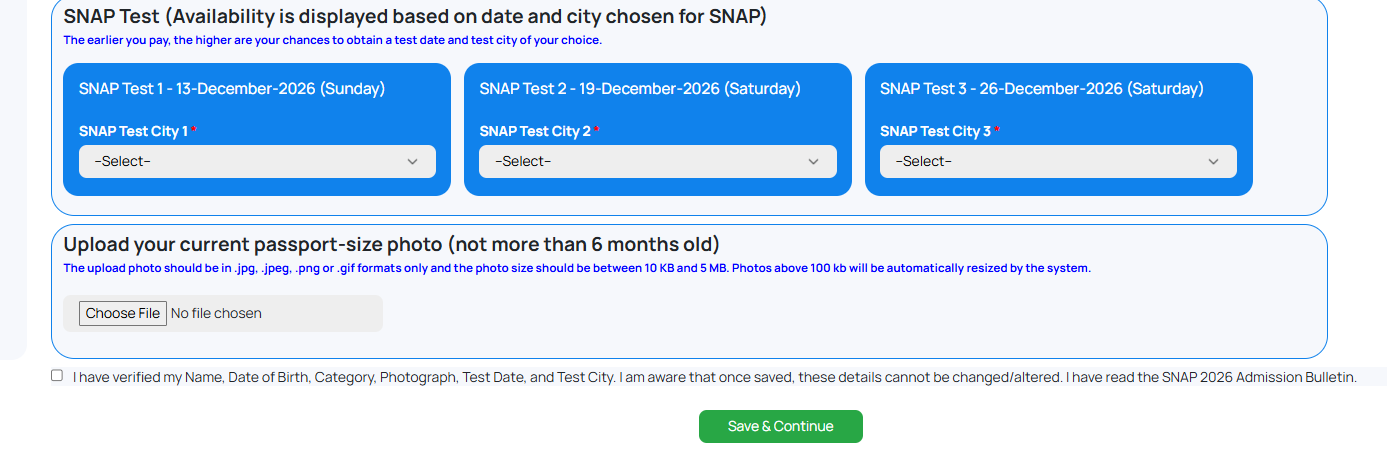Select the SNAP Test 2 19-December-2026 card header
The height and width of the screenshot is (463, 1387).
640,89
